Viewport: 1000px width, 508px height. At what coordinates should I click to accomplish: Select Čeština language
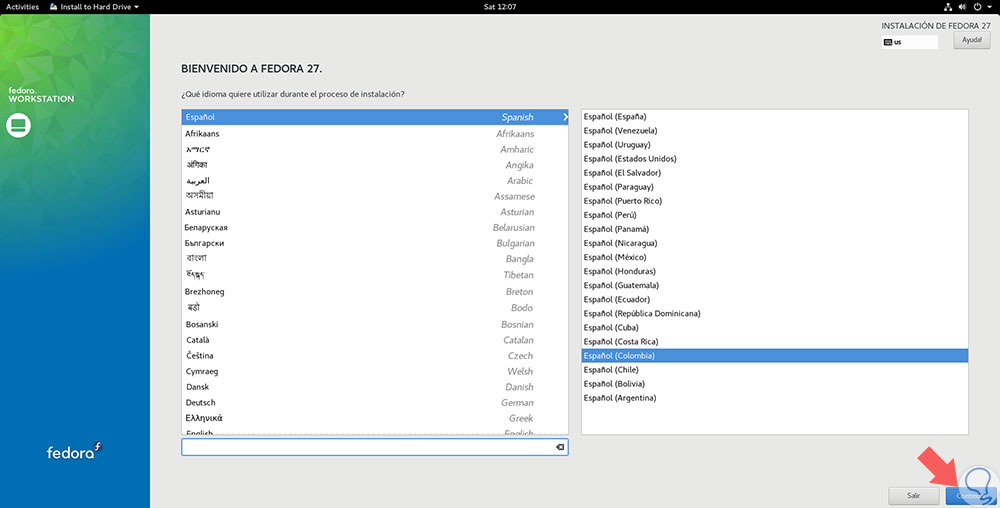click(x=374, y=356)
